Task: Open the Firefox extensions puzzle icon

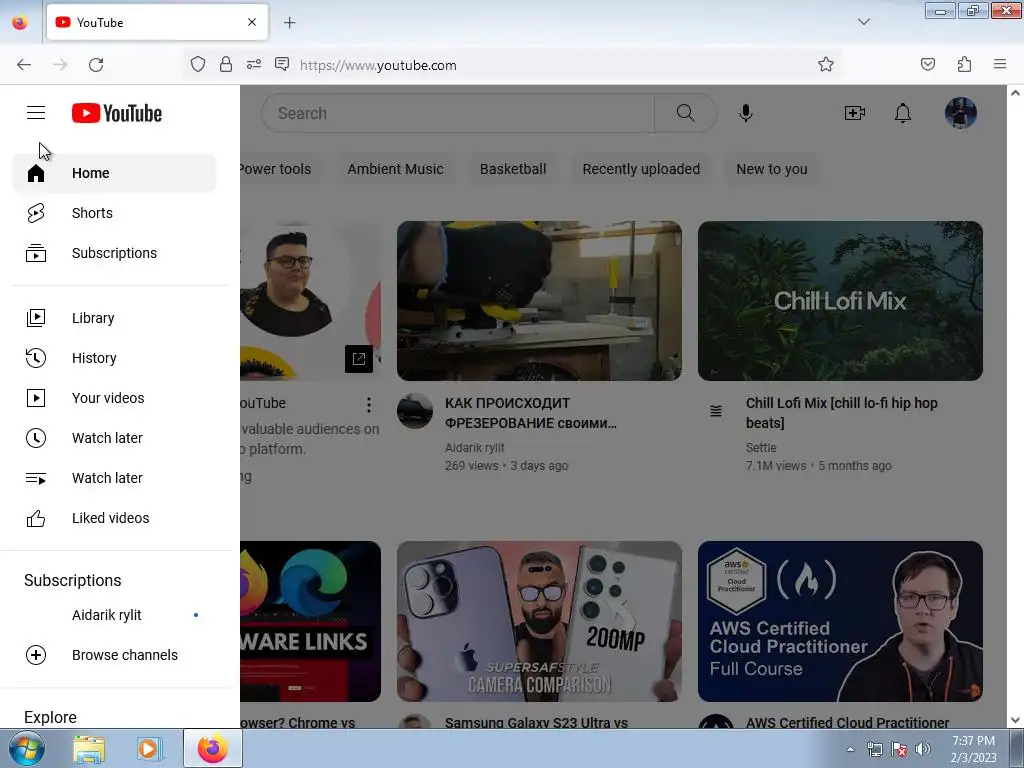Action: pyautogui.click(x=964, y=64)
